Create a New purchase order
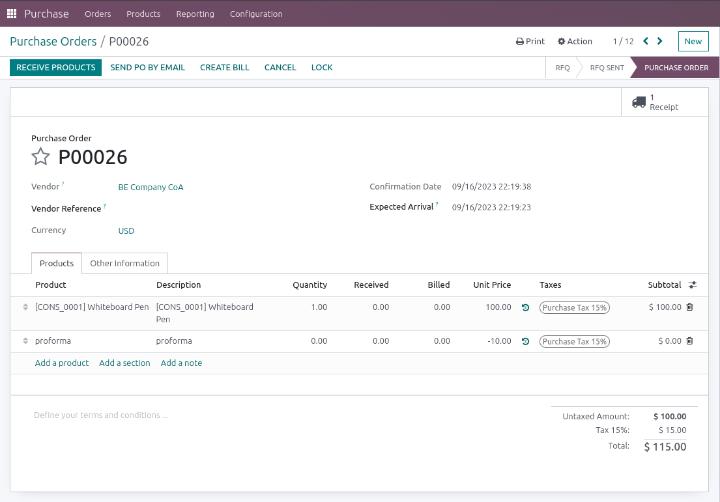 click(x=693, y=41)
